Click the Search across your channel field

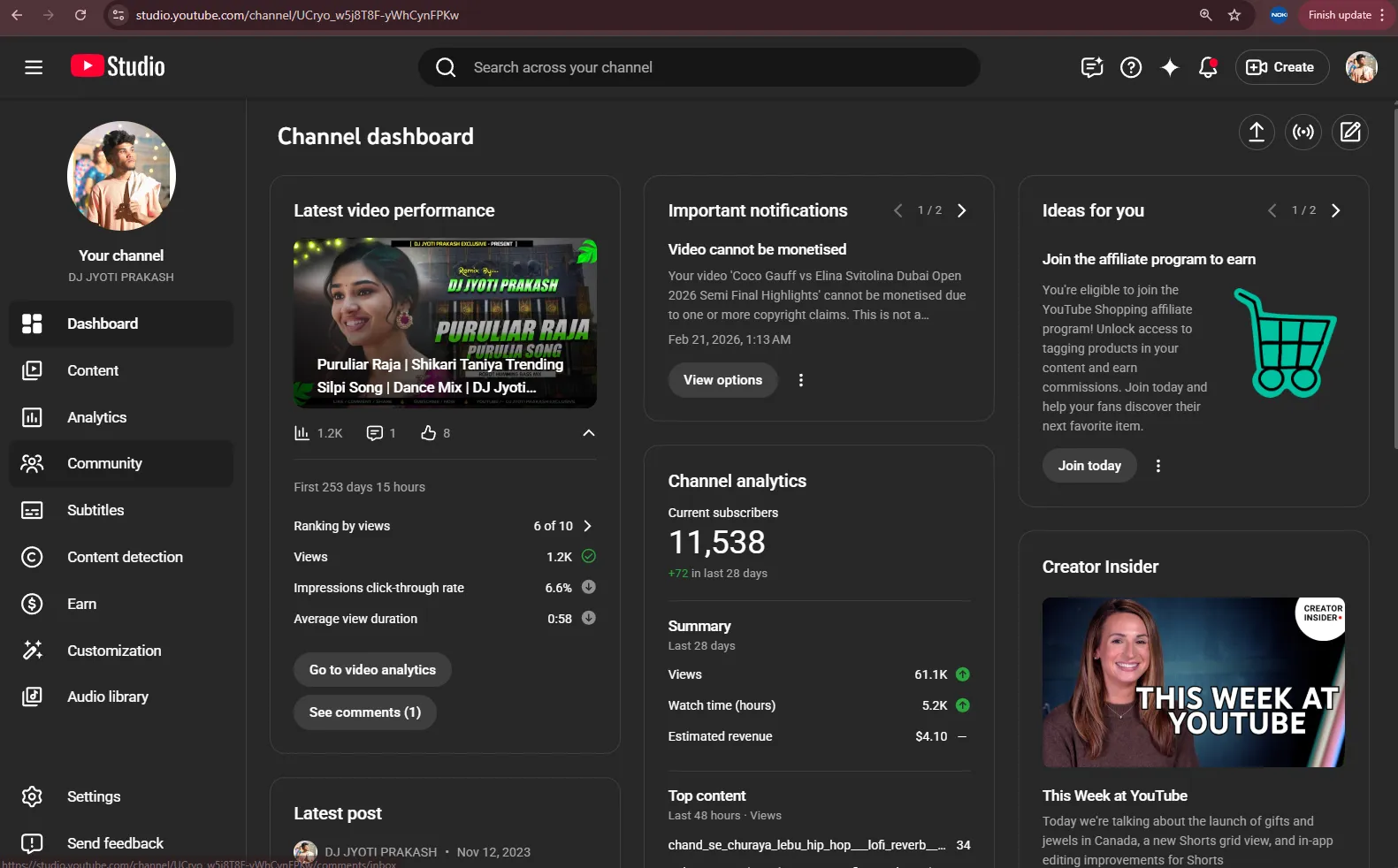click(699, 67)
